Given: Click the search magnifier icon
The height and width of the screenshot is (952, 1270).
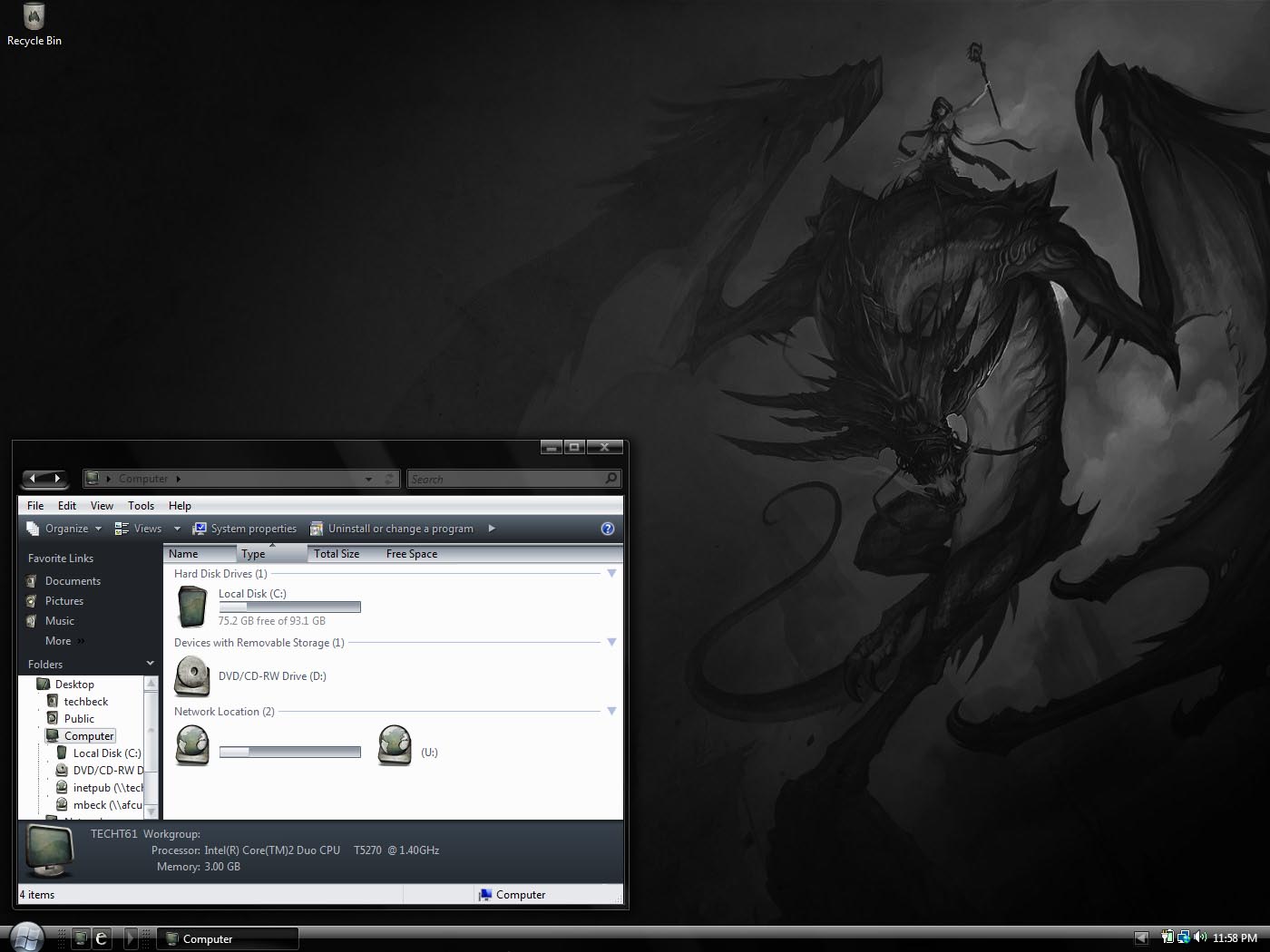Looking at the screenshot, I should tap(611, 479).
